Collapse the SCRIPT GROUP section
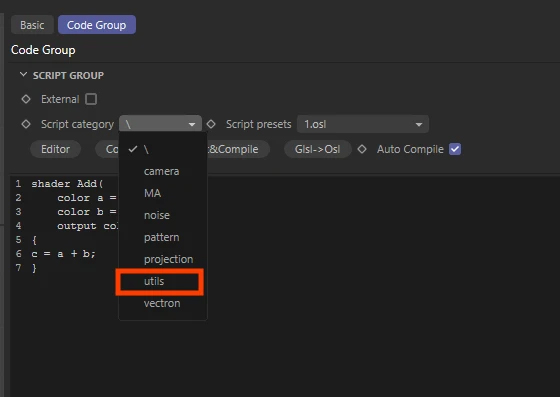The height and width of the screenshot is (397, 560). click(23, 75)
